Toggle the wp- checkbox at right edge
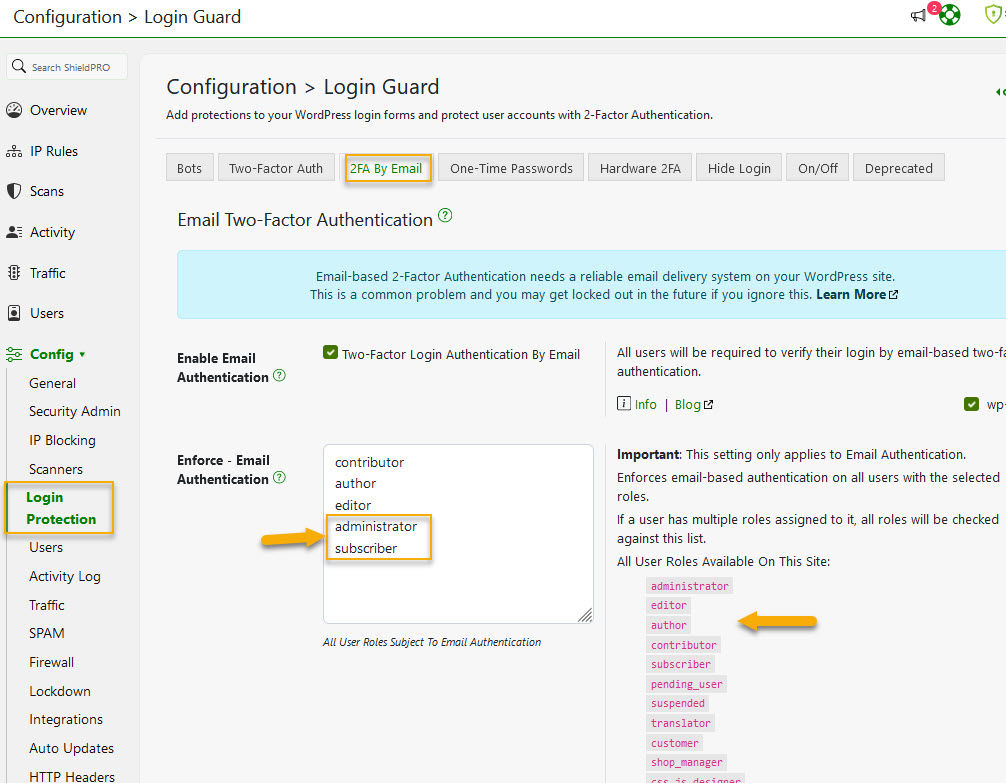1006x783 pixels. pyautogui.click(x=971, y=404)
